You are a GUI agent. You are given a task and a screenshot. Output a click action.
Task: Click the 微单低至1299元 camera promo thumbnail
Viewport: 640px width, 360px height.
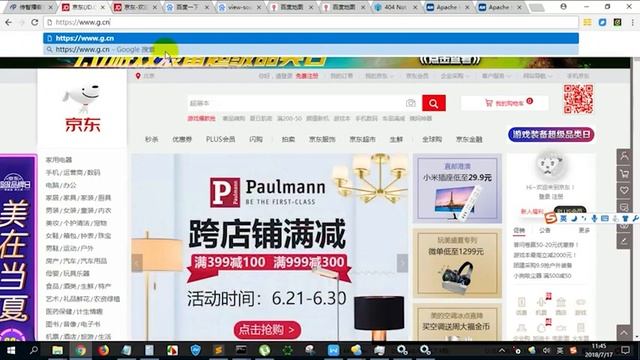[457, 264]
